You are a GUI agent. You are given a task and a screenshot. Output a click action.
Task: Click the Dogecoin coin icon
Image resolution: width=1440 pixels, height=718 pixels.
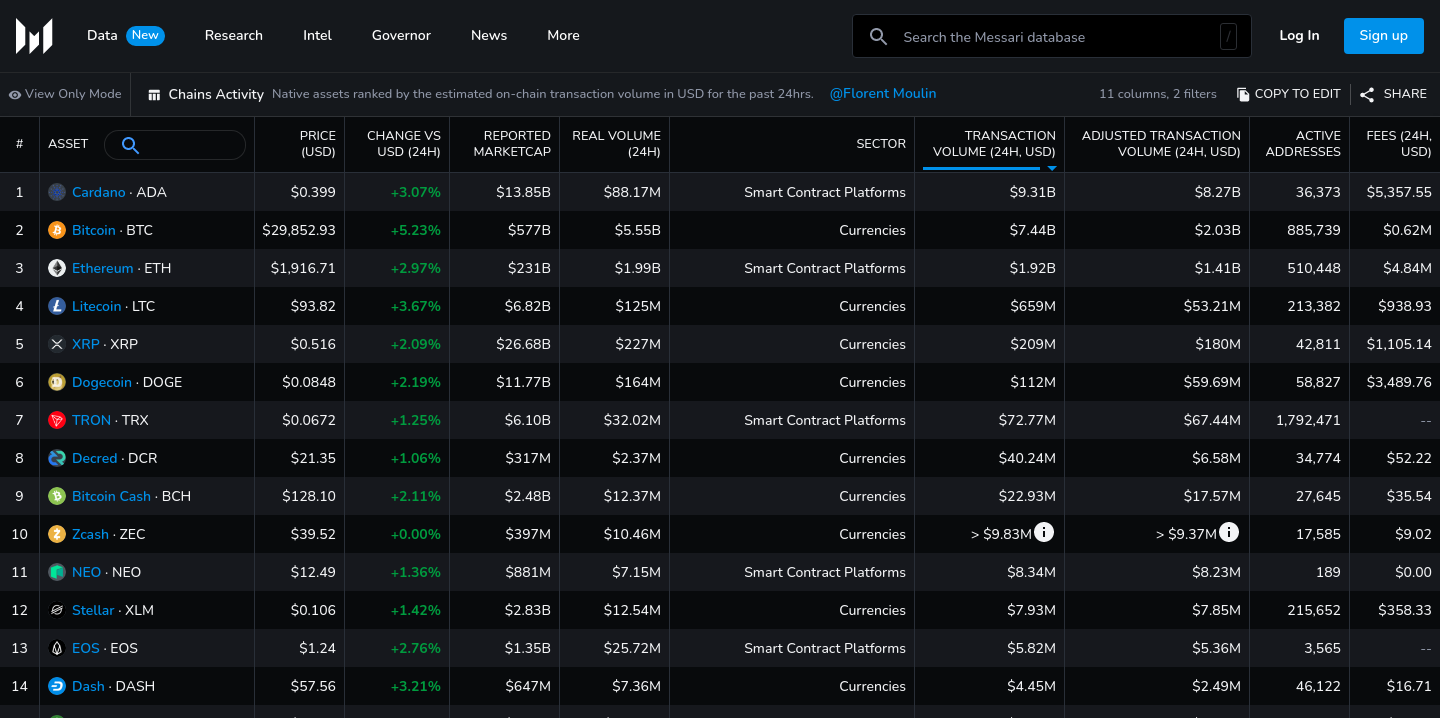57,382
